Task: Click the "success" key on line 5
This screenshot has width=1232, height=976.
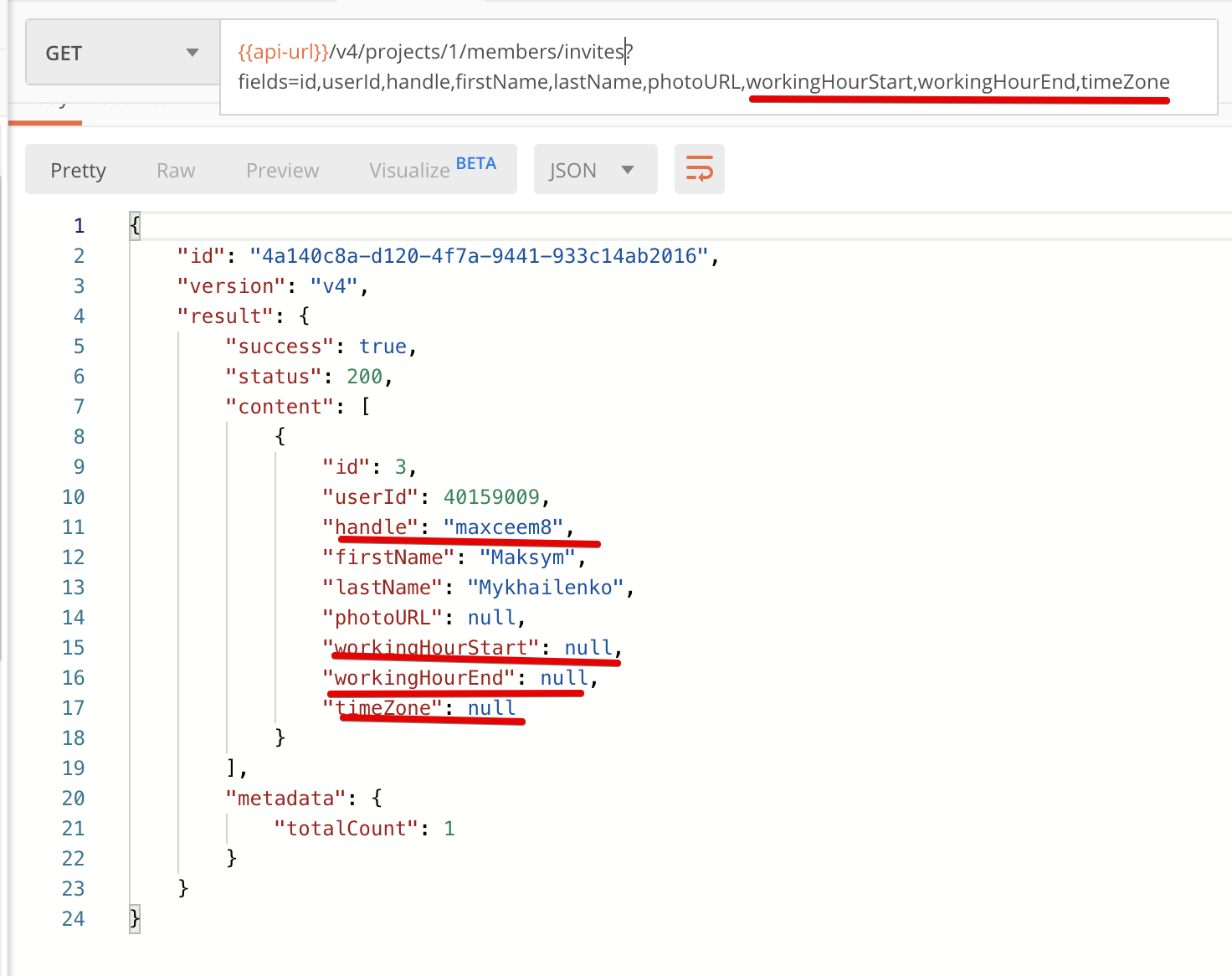Action: click(x=280, y=347)
